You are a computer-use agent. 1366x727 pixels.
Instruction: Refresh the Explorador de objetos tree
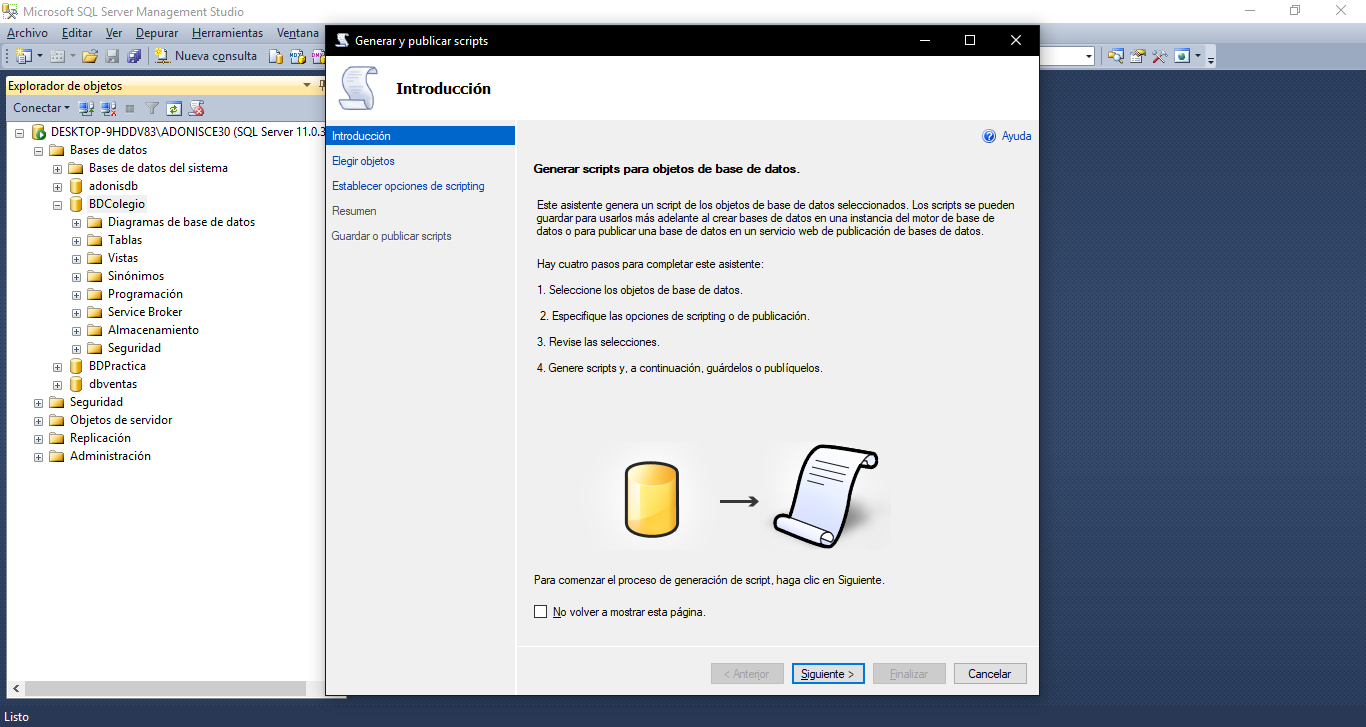coord(173,107)
